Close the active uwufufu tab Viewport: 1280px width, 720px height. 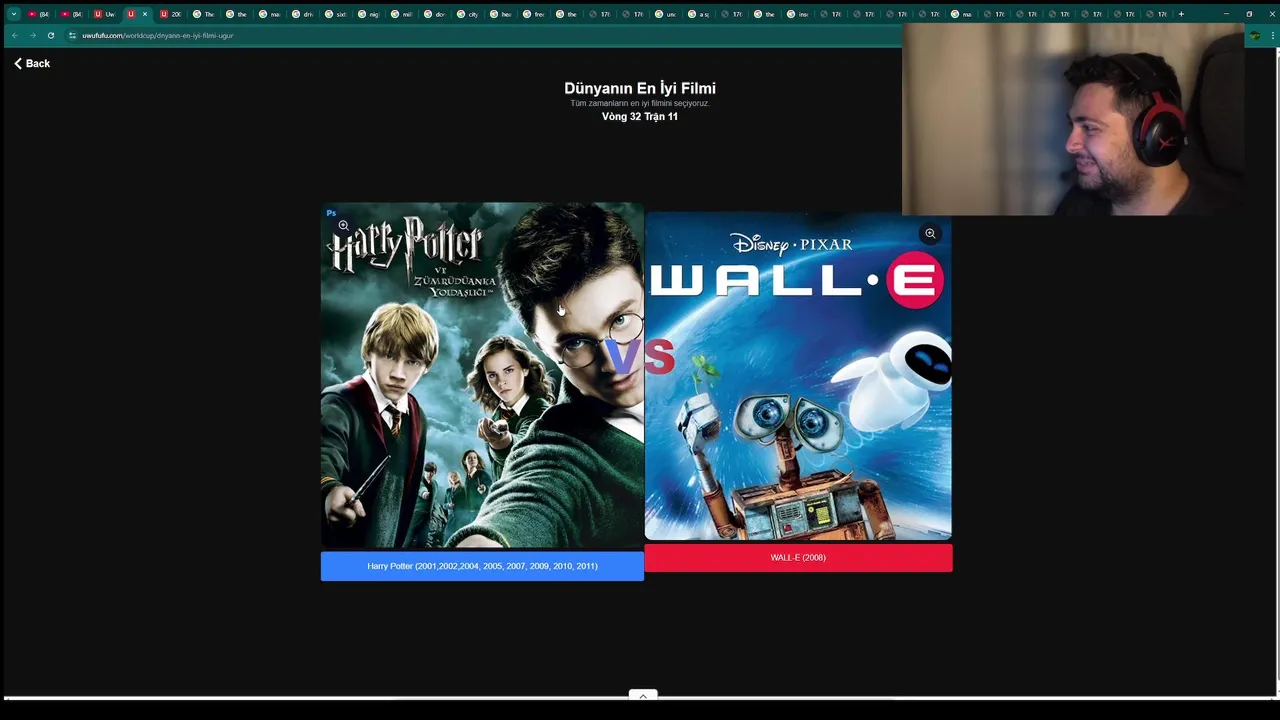coord(145,14)
